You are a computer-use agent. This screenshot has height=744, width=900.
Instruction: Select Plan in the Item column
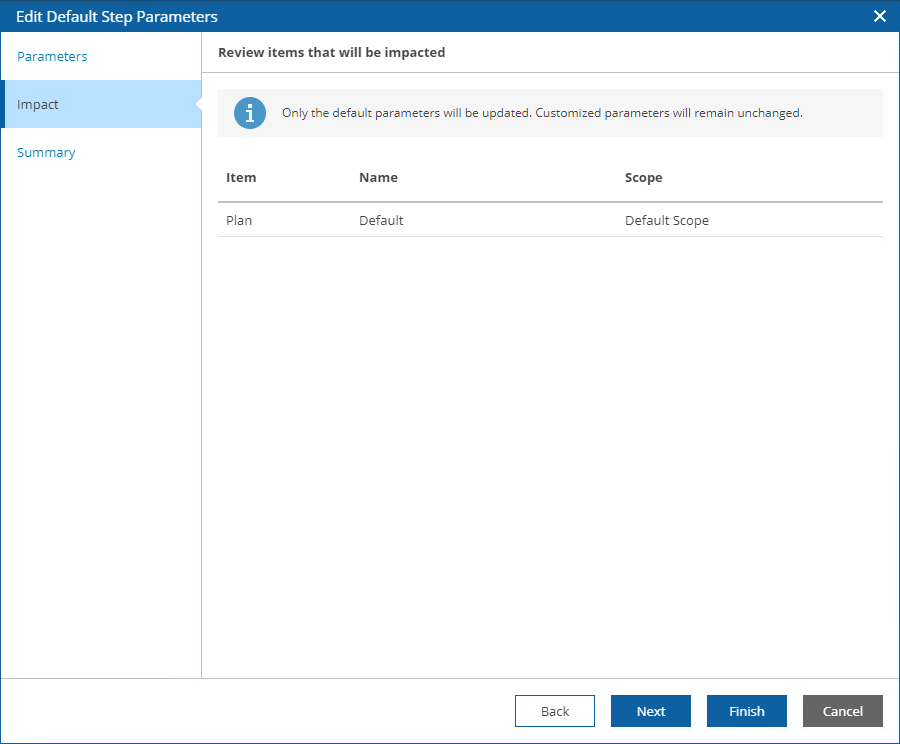click(x=239, y=220)
